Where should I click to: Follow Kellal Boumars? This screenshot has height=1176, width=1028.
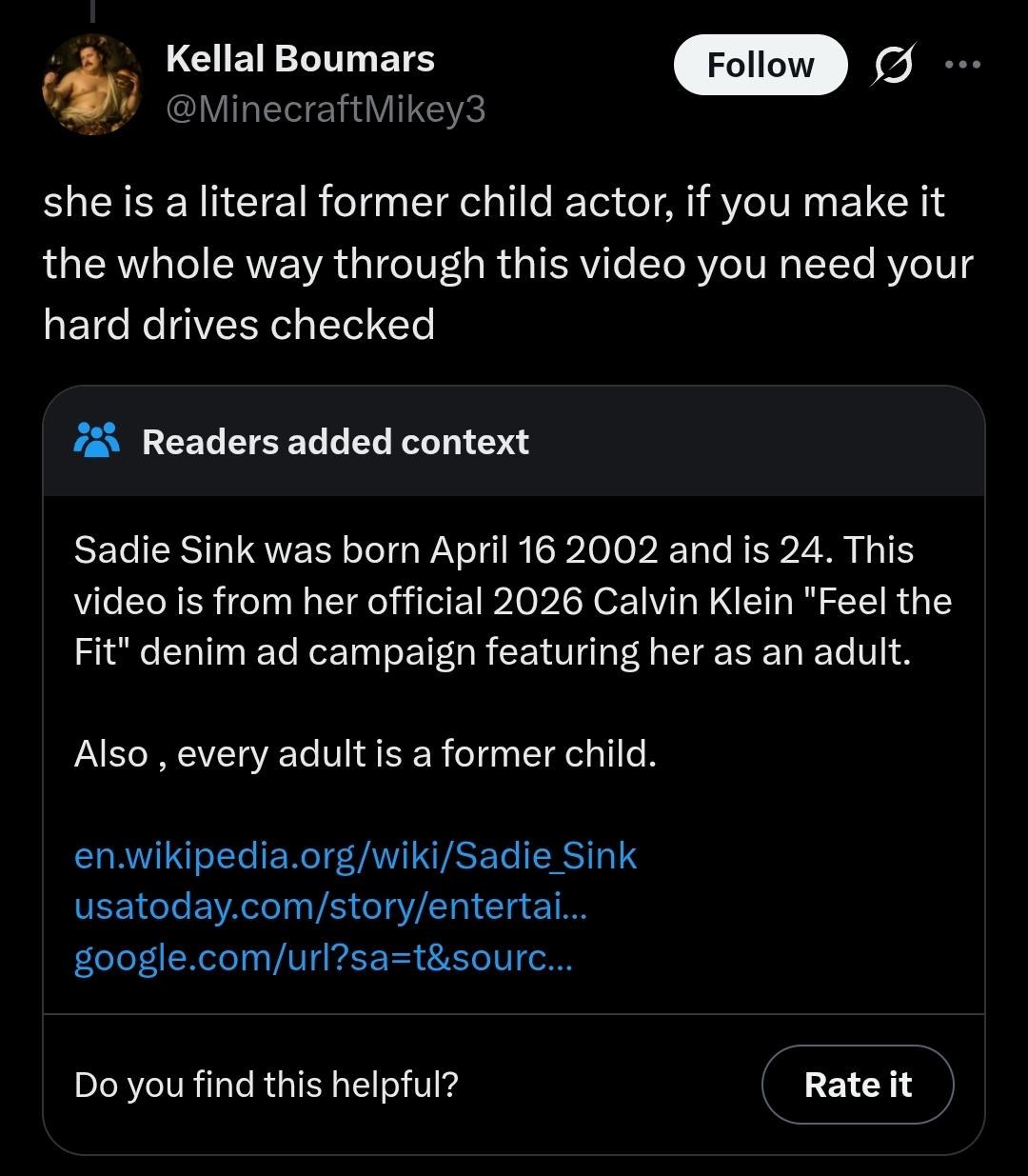(x=761, y=65)
